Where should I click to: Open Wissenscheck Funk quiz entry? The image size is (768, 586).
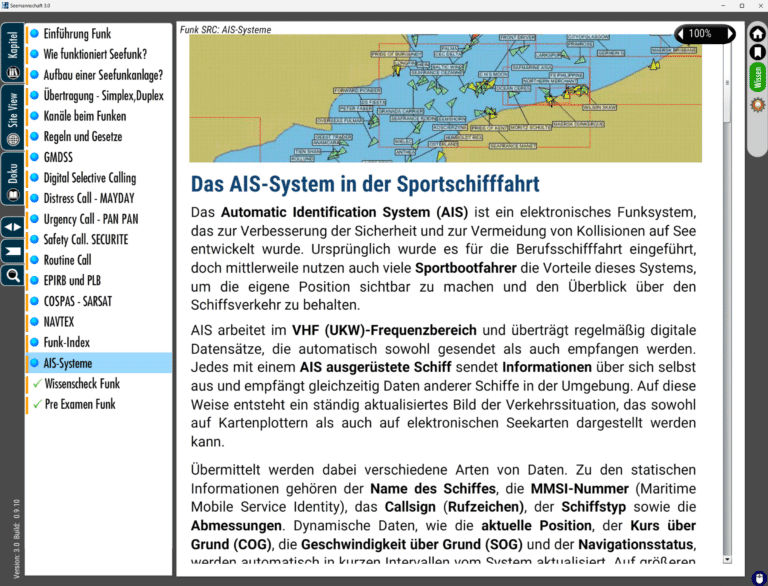tap(98, 384)
